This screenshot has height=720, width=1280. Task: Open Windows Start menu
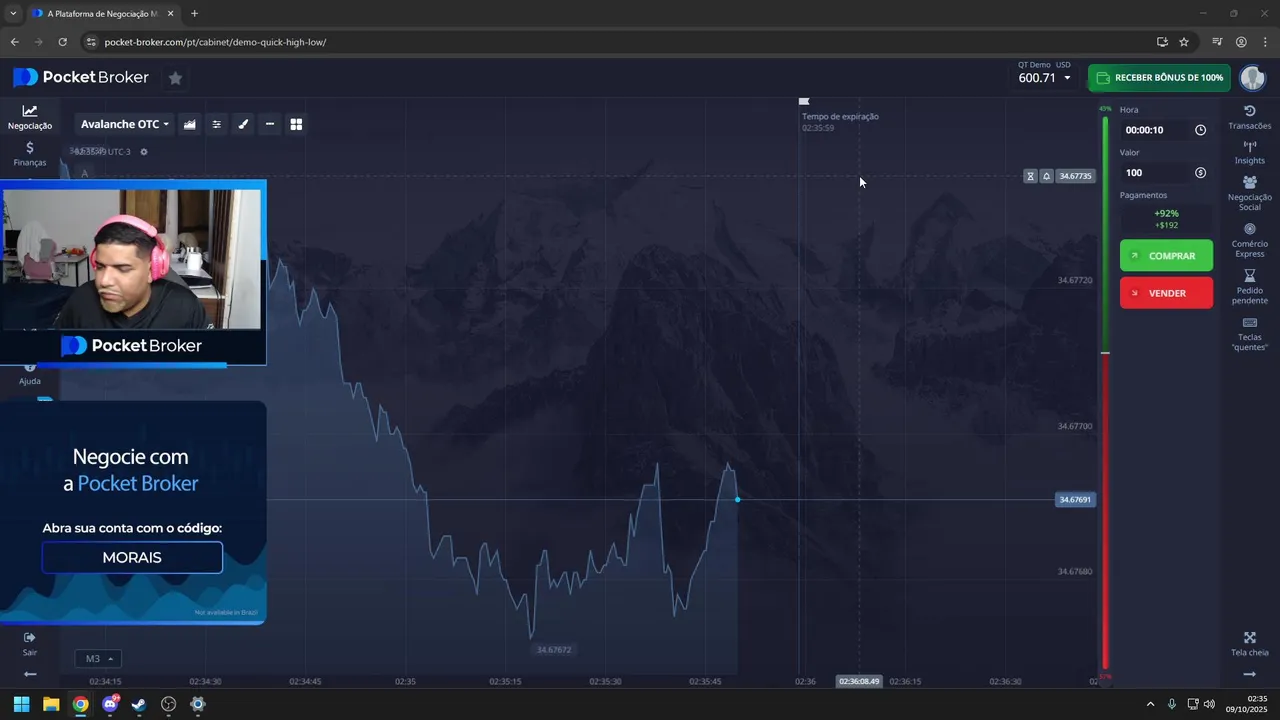pos(21,704)
